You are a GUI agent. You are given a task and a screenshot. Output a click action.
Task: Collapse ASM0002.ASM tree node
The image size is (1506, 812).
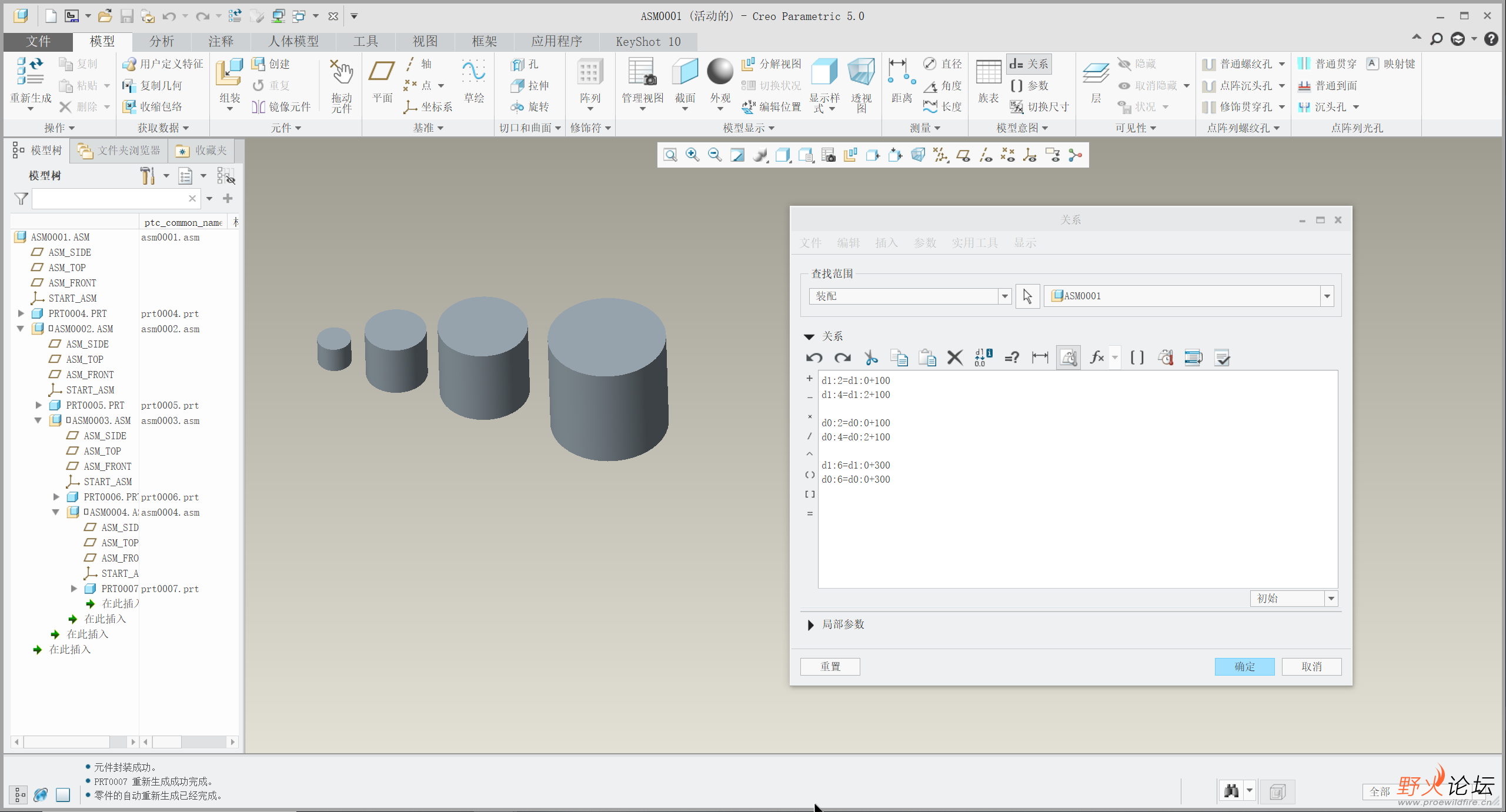[x=21, y=329]
